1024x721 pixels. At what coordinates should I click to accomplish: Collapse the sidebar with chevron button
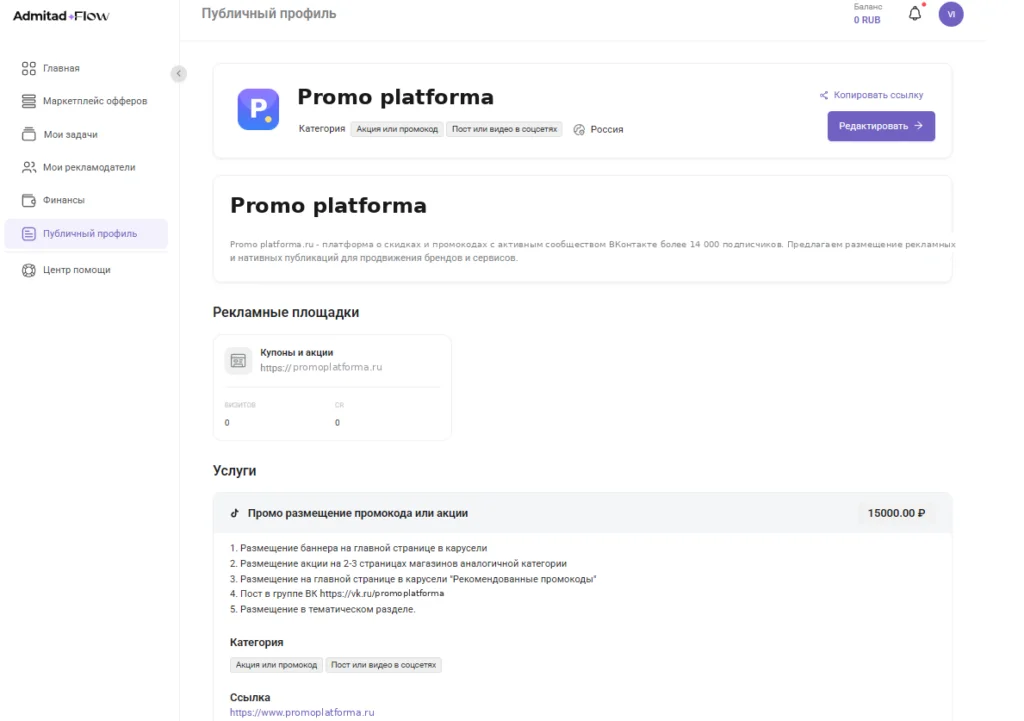coord(178,74)
